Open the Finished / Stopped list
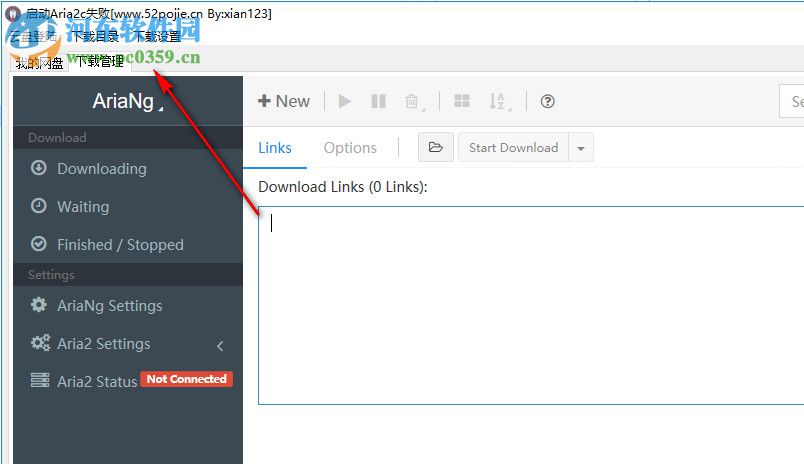 pos(128,245)
